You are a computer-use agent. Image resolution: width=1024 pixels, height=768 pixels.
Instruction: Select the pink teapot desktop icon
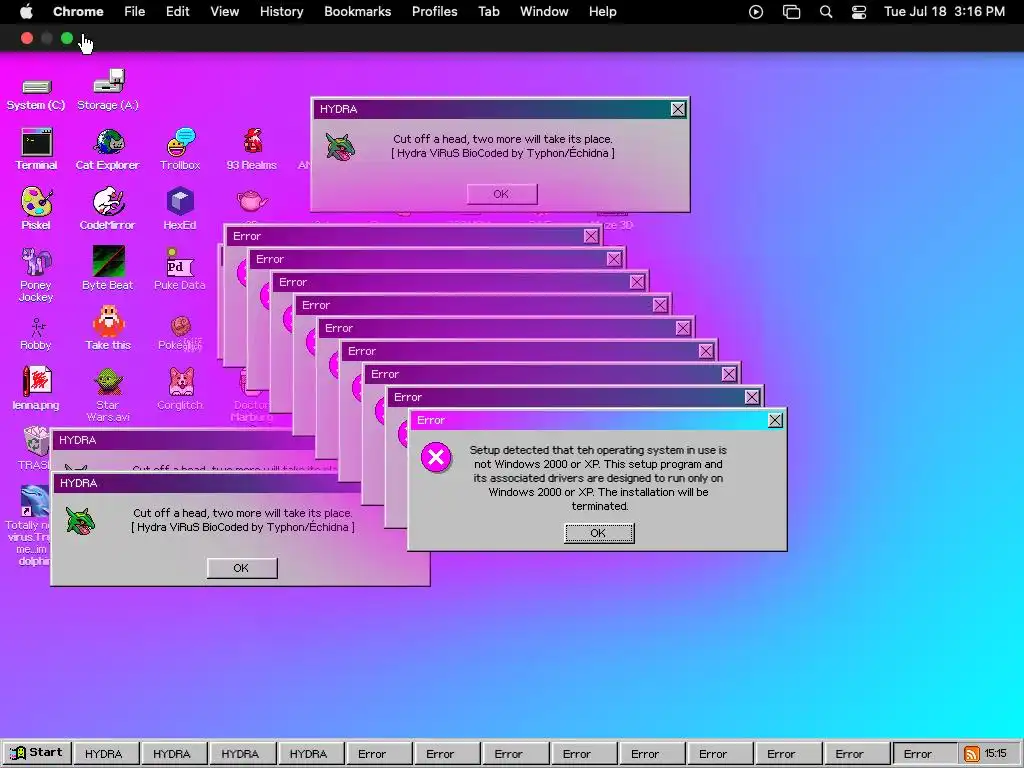click(252, 200)
